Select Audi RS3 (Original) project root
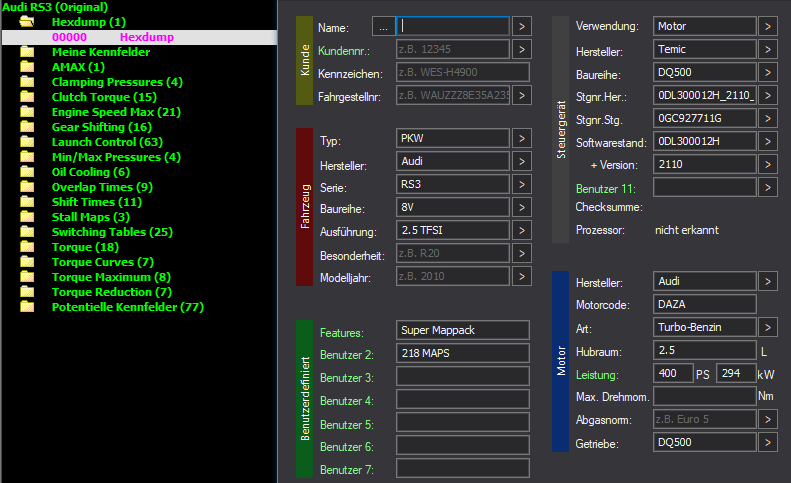Image resolution: width=791 pixels, height=483 pixels. pos(55,7)
